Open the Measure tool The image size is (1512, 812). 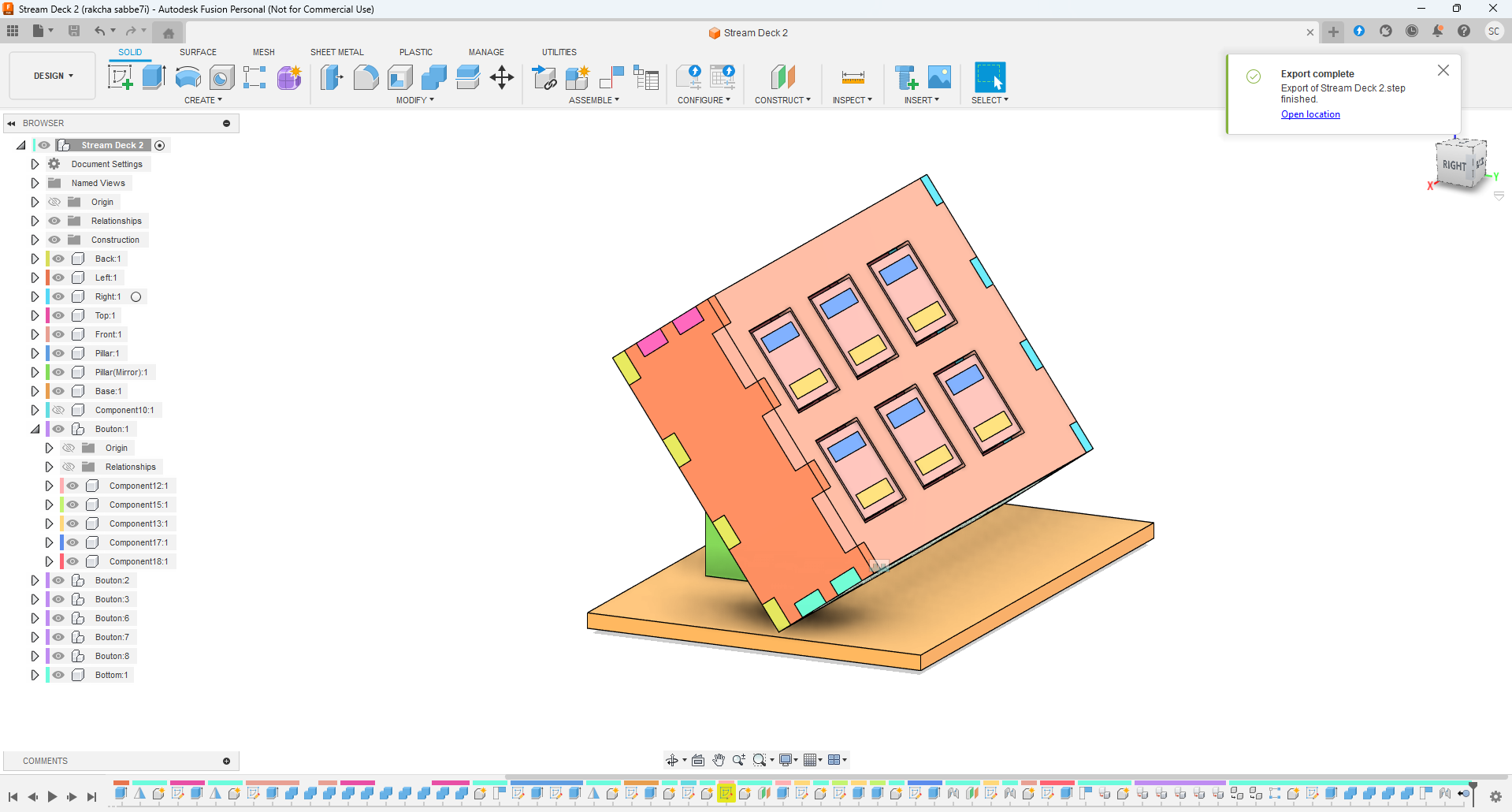(853, 77)
